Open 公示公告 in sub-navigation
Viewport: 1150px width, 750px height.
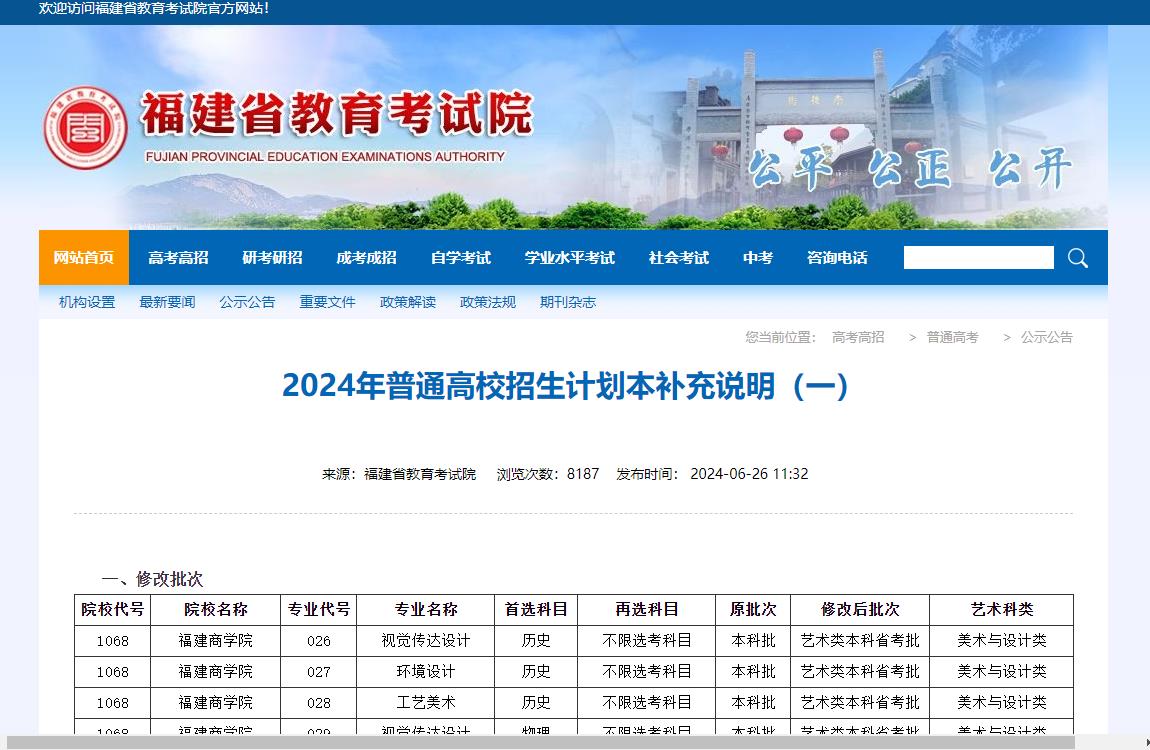(247, 302)
